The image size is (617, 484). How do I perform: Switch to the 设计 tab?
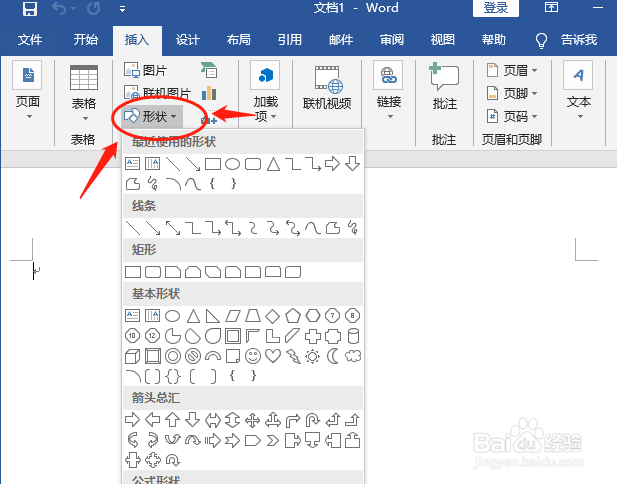(188, 40)
